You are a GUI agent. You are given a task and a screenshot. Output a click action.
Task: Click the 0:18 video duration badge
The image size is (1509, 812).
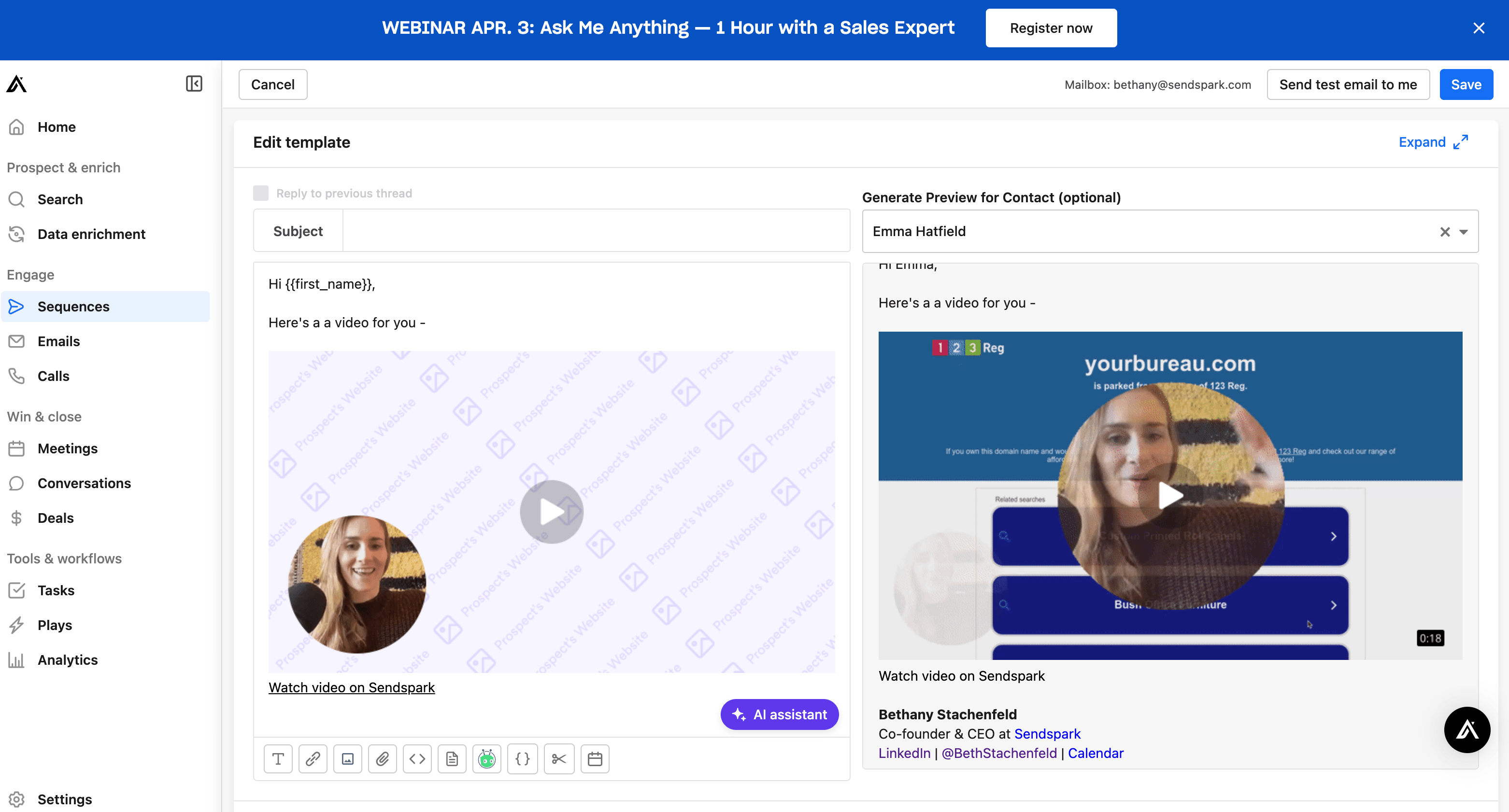1430,638
